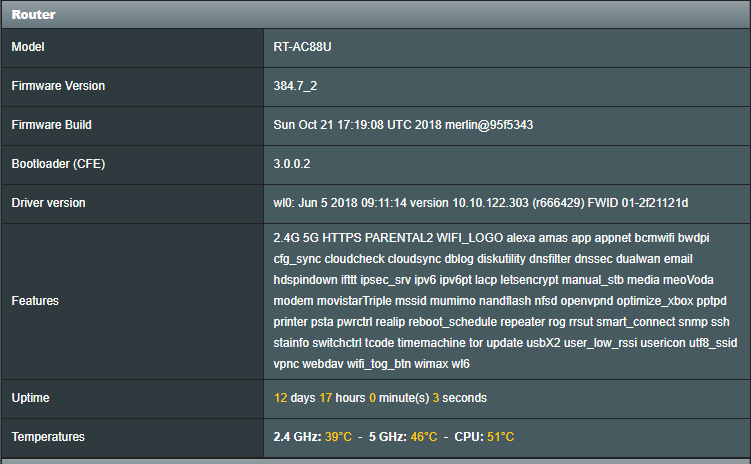This screenshot has height=464, width=751.
Task: Select the Model row label
Action: (x=28, y=47)
